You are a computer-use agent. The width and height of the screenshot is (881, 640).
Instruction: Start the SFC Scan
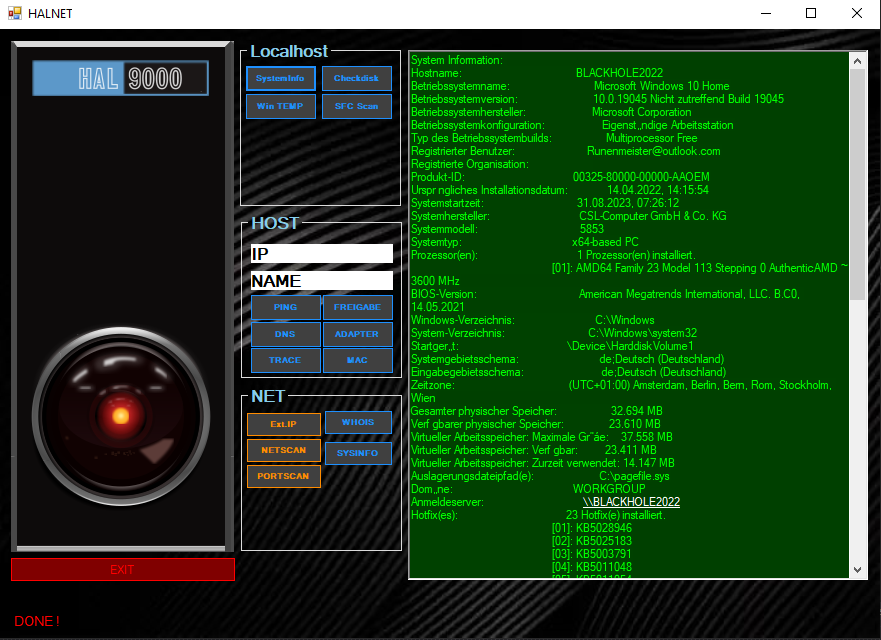[357, 106]
